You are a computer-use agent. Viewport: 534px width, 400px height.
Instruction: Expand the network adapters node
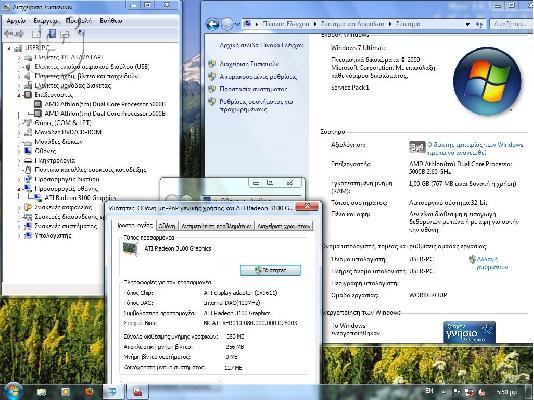[x=19, y=179]
